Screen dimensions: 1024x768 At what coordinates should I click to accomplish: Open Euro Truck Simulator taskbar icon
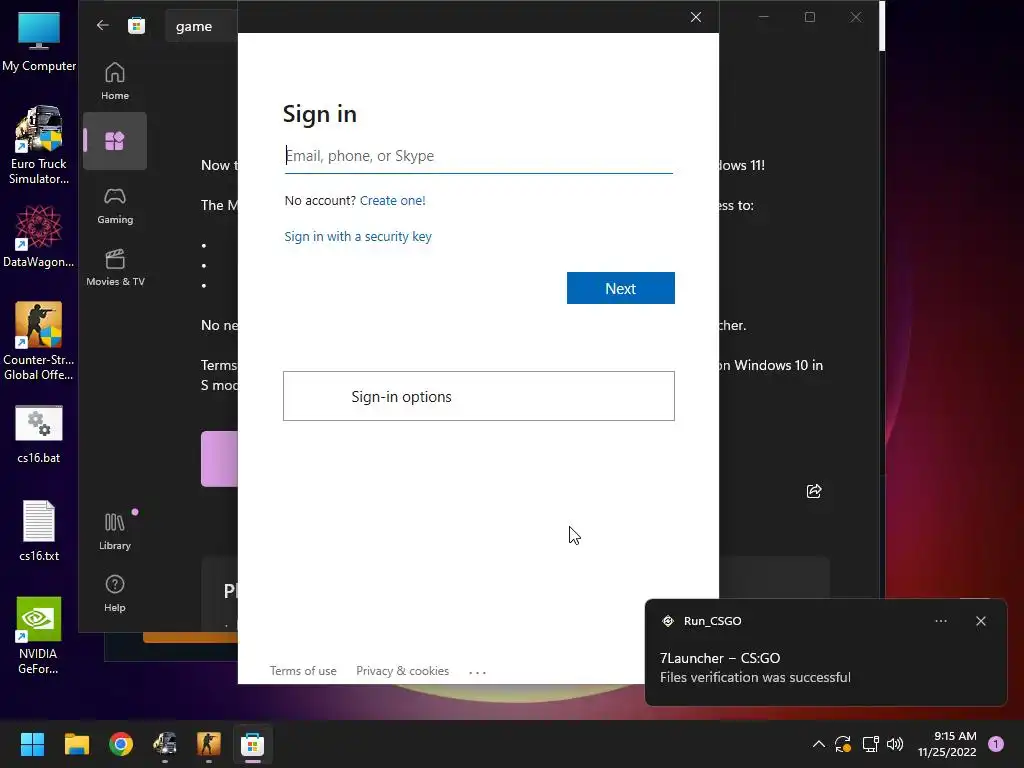pos(165,744)
